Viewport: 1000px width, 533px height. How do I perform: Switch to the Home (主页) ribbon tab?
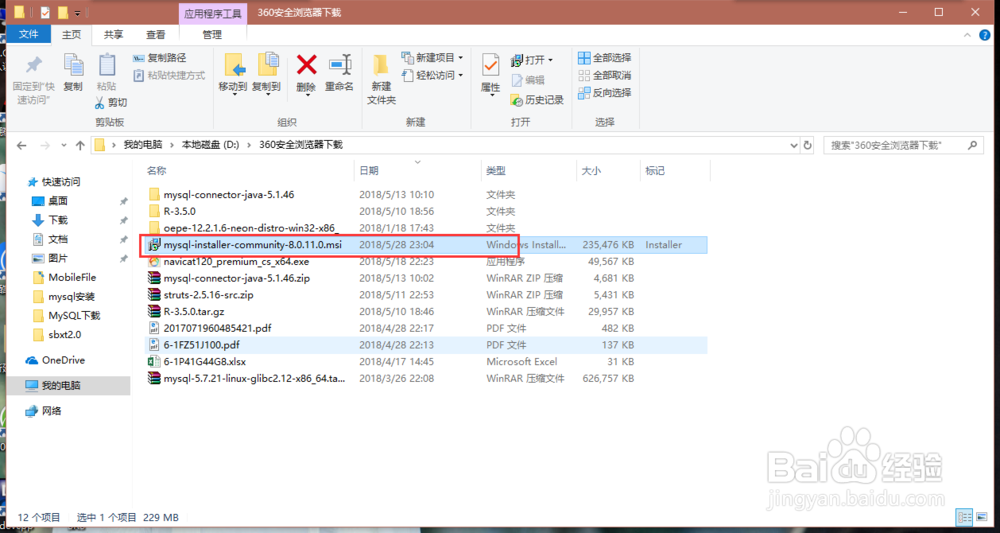tap(72, 34)
